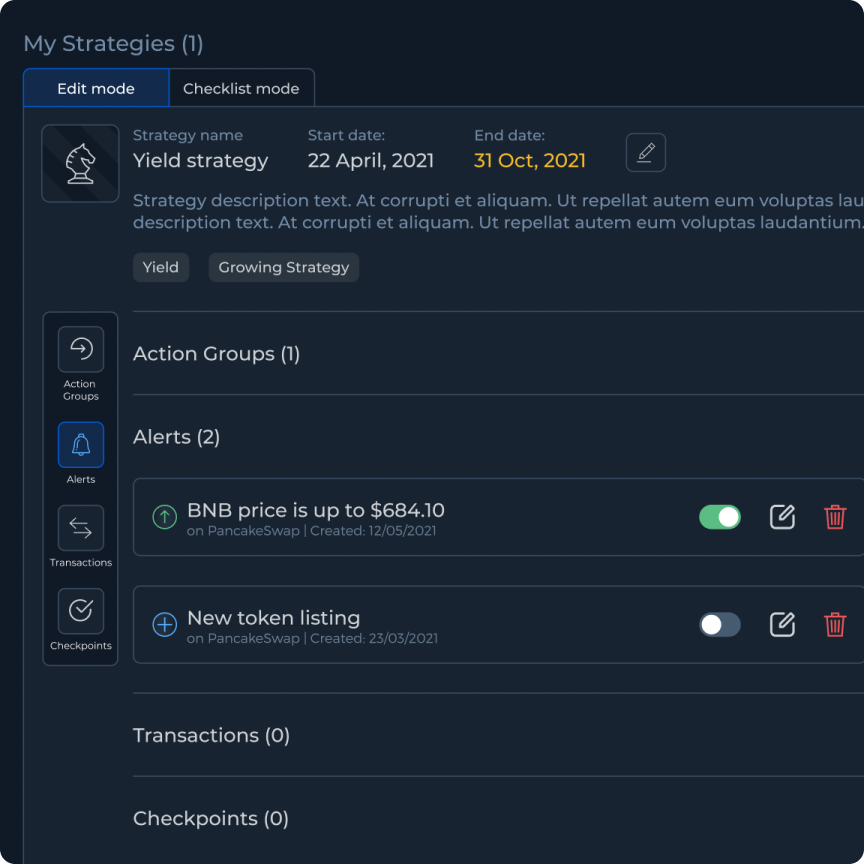This screenshot has height=864, width=865.
Task: Collapse the Alerts (2) section
Action: (177, 437)
